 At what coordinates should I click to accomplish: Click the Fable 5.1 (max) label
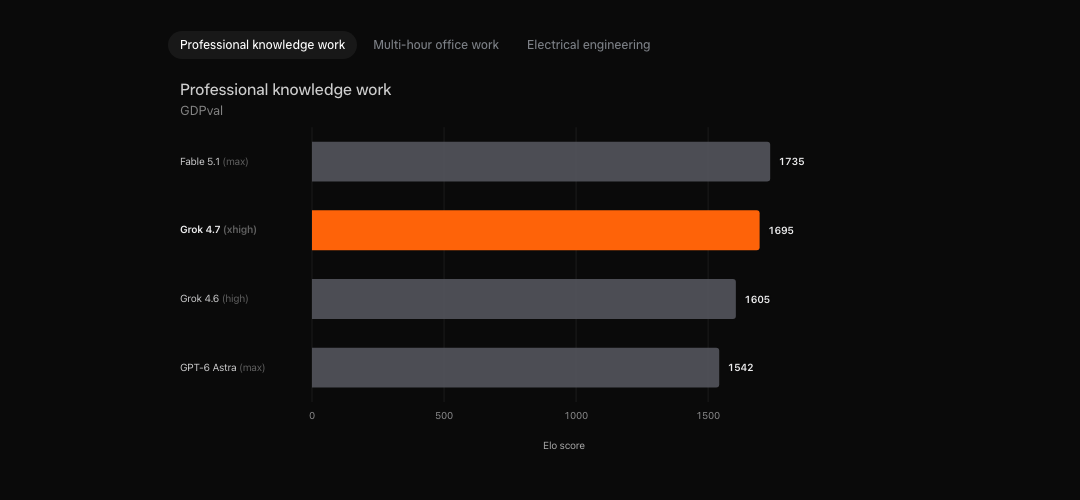[x=214, y=162]
